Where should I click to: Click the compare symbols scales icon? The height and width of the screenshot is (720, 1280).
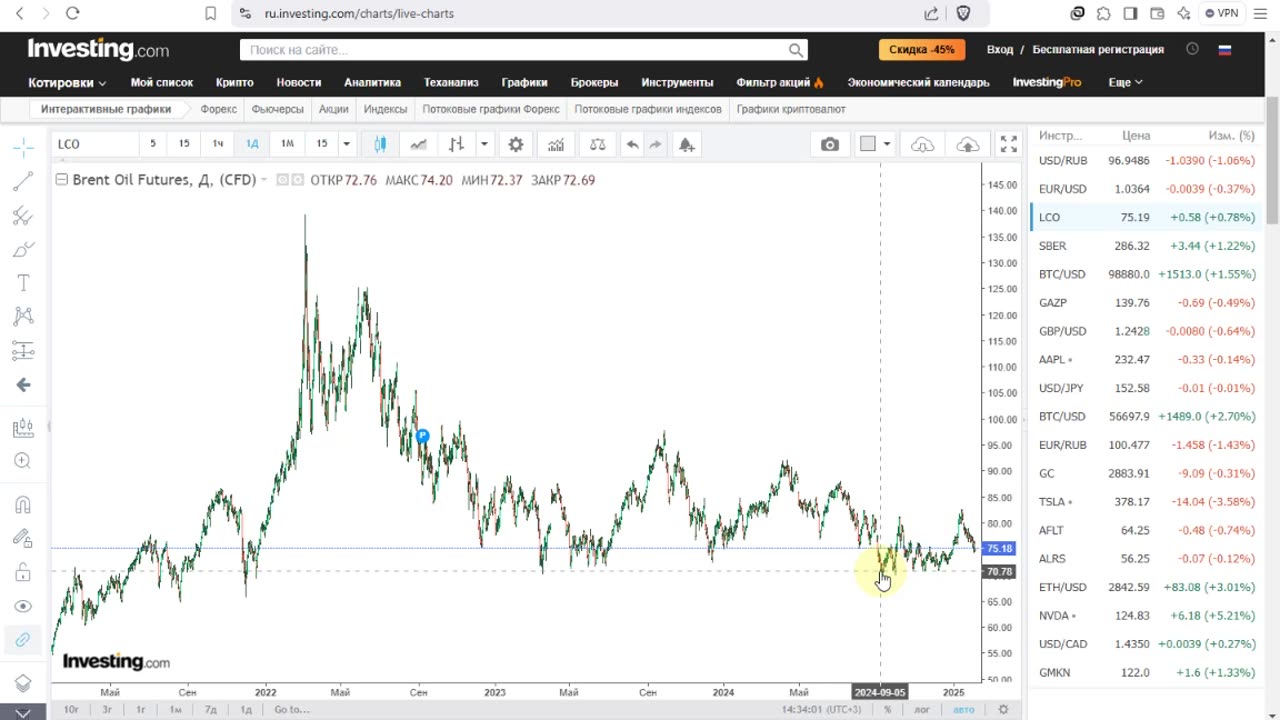click(x=598, y=144)
